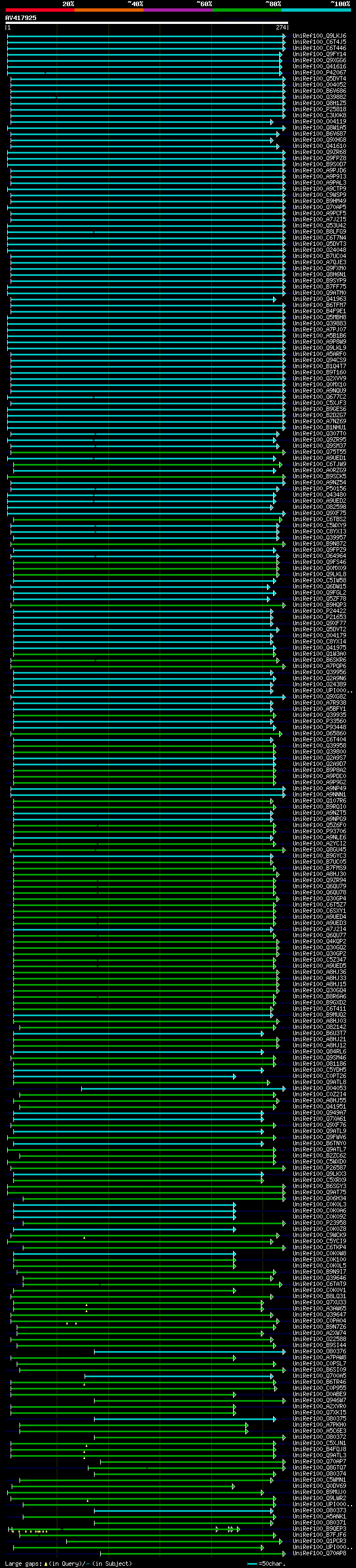356x1568 pixels.
Task: Select hit label UniRef100_B9S0D7
Action: pos(319,164)
